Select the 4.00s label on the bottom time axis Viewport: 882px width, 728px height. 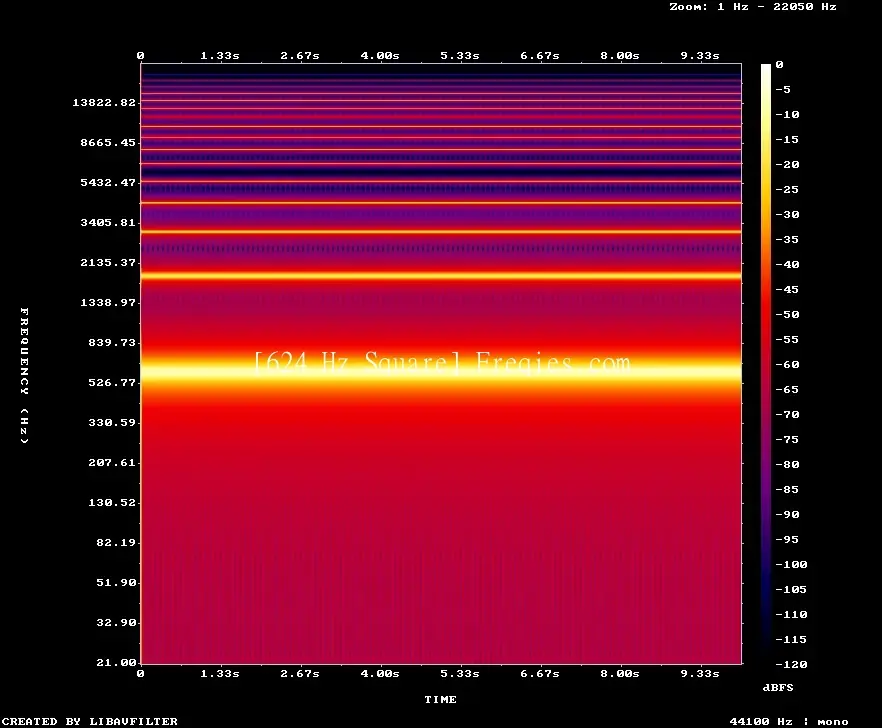coord(380,673)
